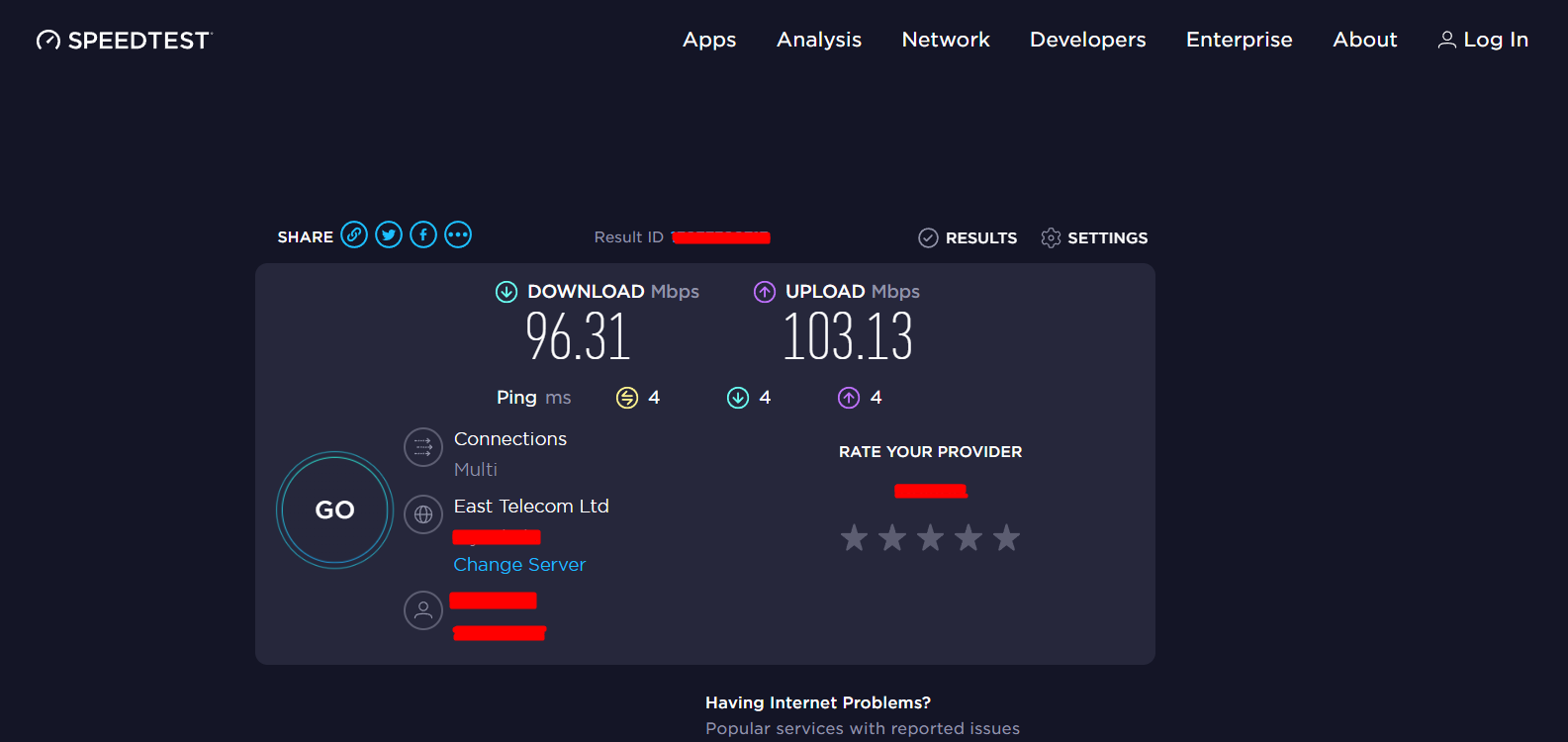Click the upload ping purple icon

pyautogui.click(x=849, y=398)
